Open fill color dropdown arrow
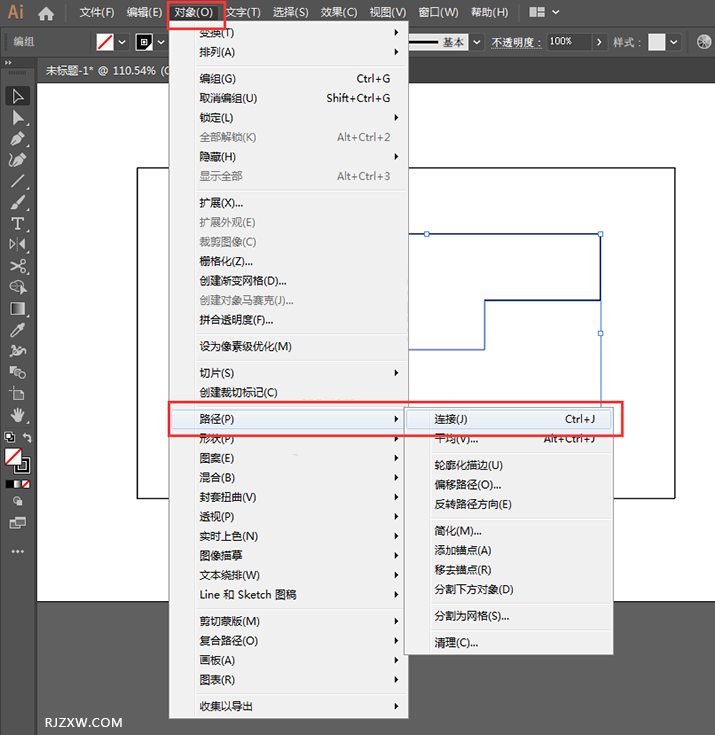Image resolution: width=715 pixels, height=735 pixels. pos(122,42)
